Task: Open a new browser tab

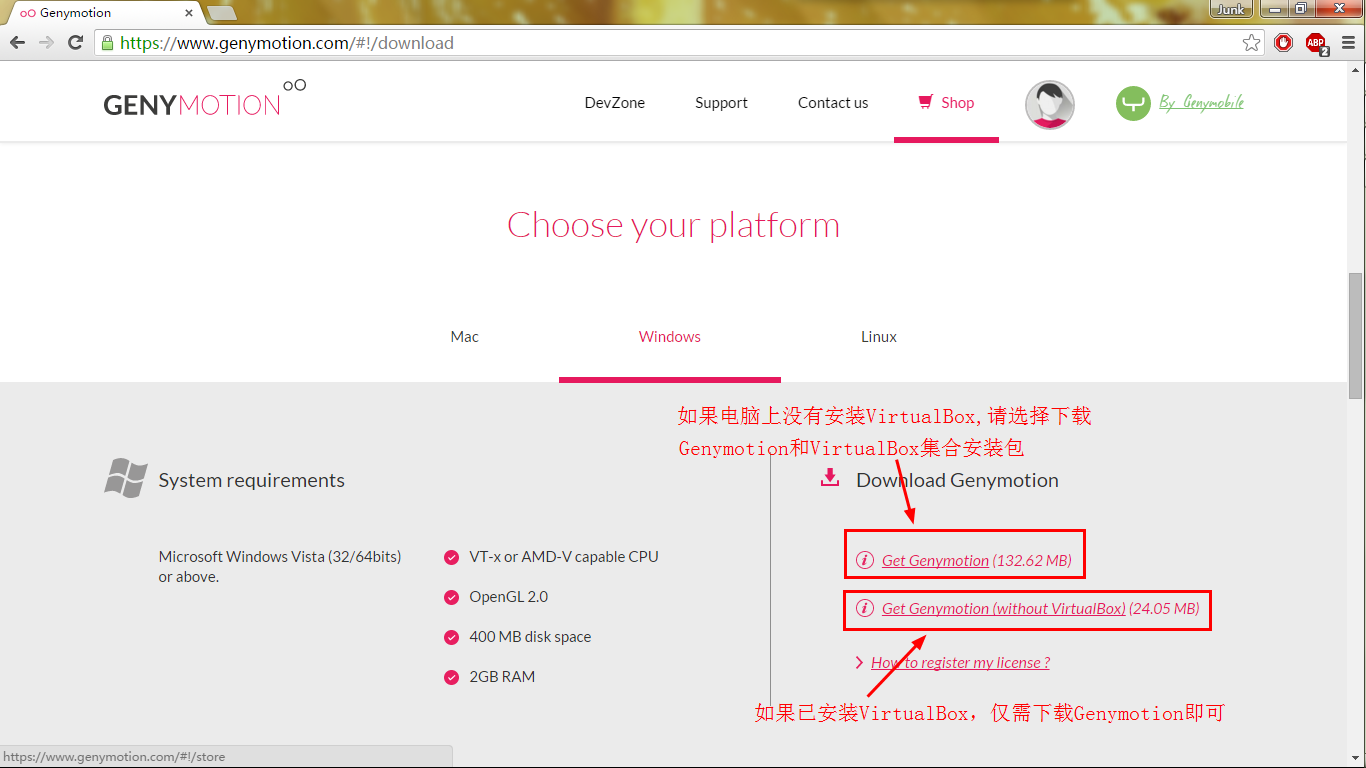Action: [x=221, y=12]
